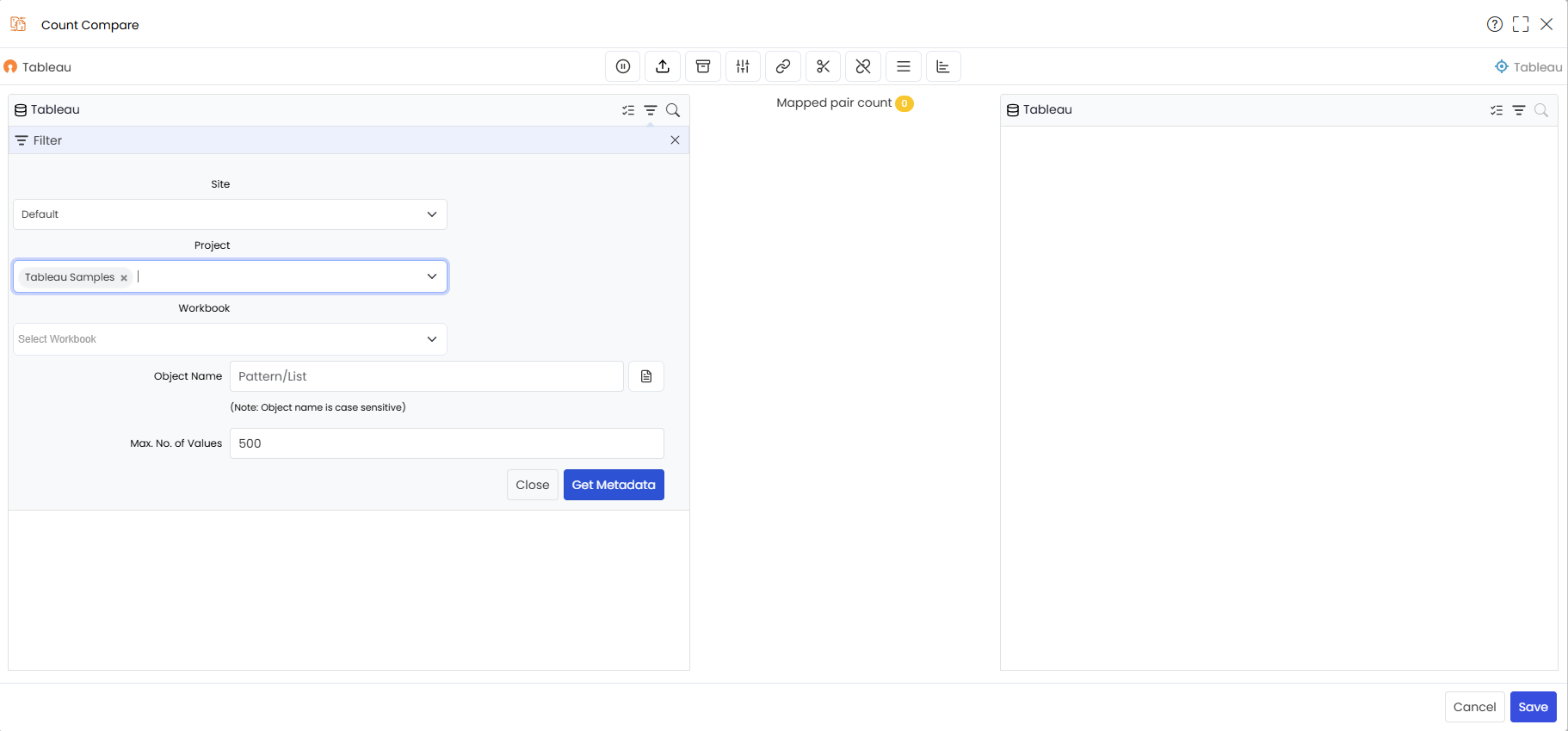Click the link/map pair icon
This screenshot has width=1568, height=731.
point(783,66)
